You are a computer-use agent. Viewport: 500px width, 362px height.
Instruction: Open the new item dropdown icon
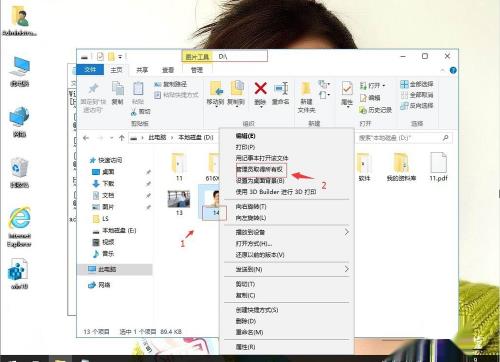(x=324, y=84)
